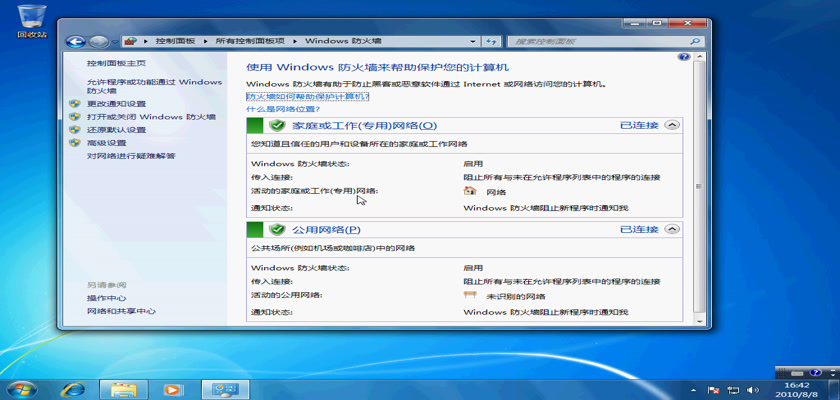The width and height of the screenshot is (840, 400).
Task: Click the 防火墙如何帮助保护计算机? link
Action: [x=307, y=96]
